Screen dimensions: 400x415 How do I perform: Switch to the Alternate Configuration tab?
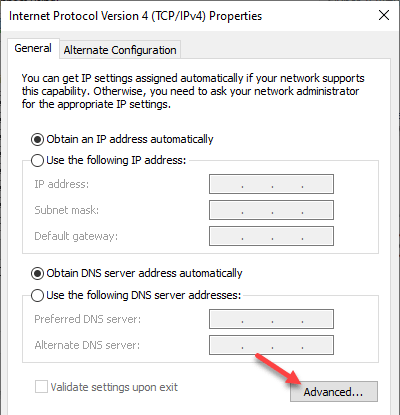pos(120,50)
